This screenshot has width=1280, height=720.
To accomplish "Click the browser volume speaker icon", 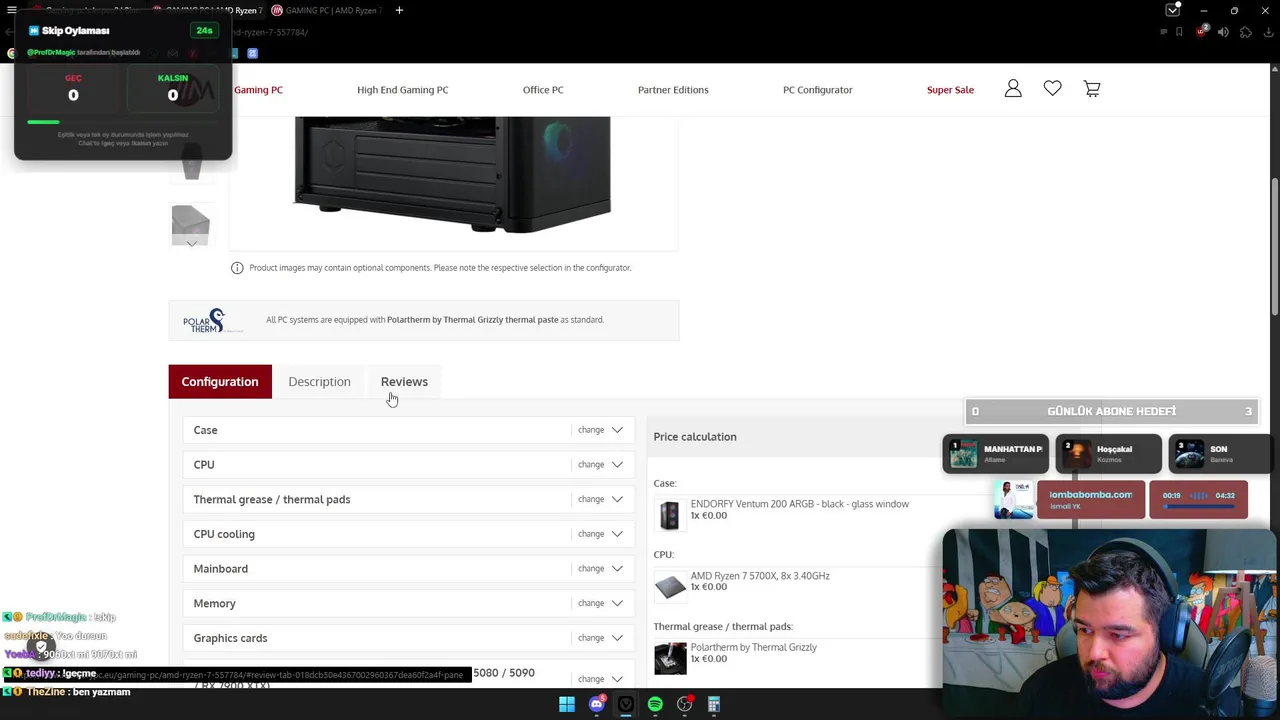I will click(1223, 32).
